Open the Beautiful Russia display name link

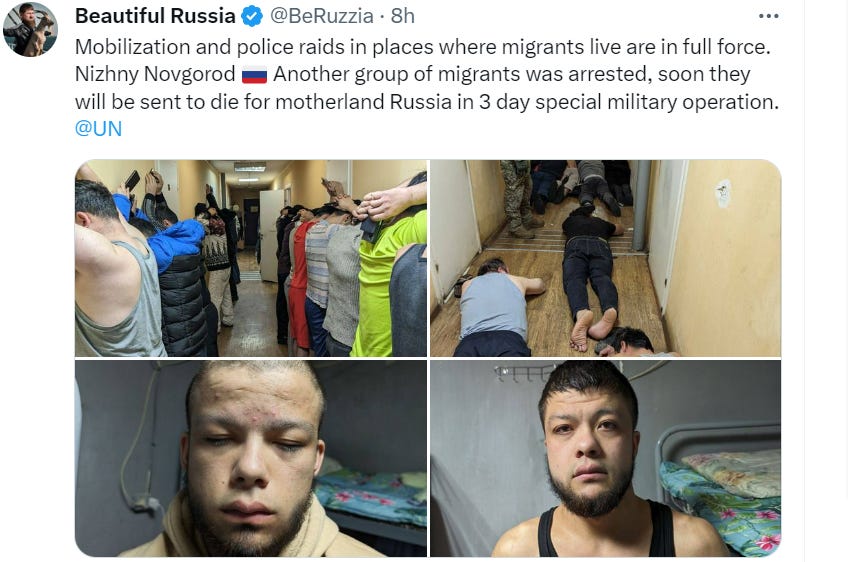click(155, 16)
